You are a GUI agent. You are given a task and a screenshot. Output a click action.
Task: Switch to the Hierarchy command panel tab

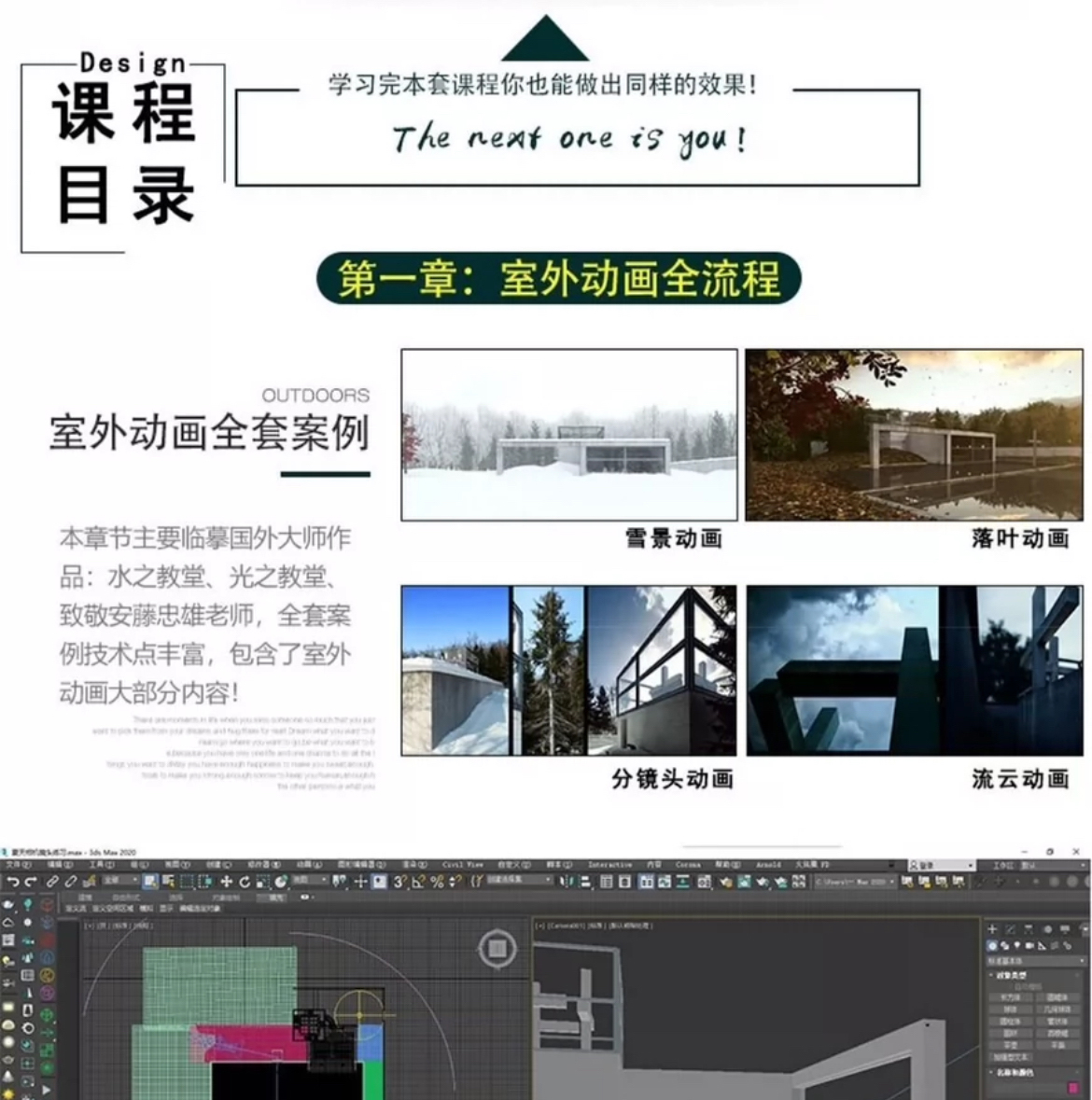1029,929
